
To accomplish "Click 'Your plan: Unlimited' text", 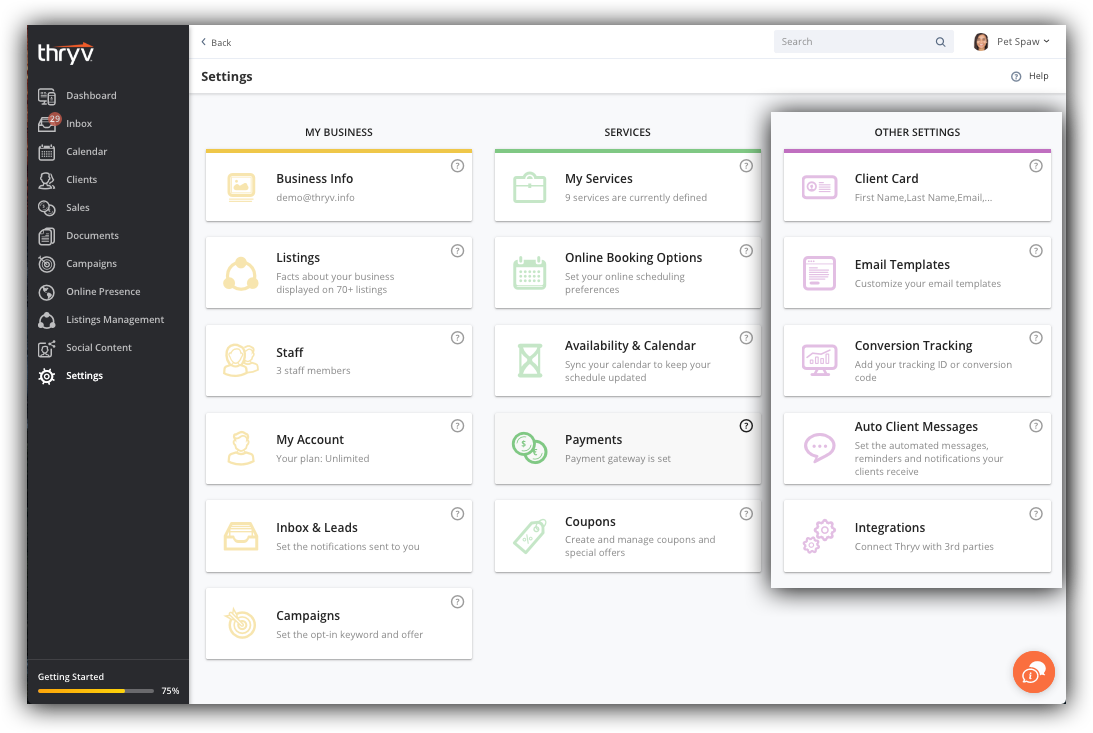I will point(322,458).
